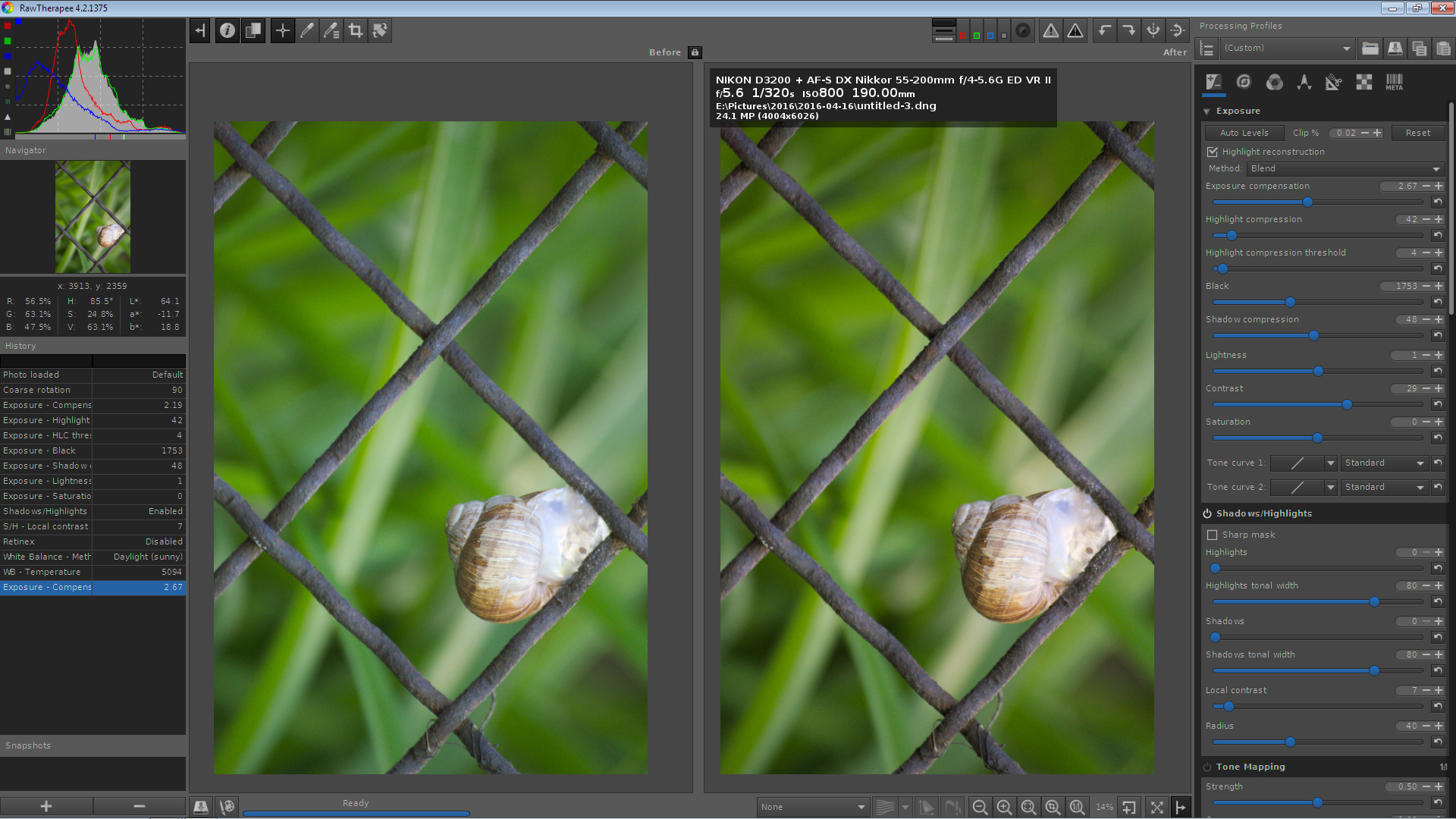Select the white balance picker tool
Viewport: 1456px width, 819px height.
[307, 31]
